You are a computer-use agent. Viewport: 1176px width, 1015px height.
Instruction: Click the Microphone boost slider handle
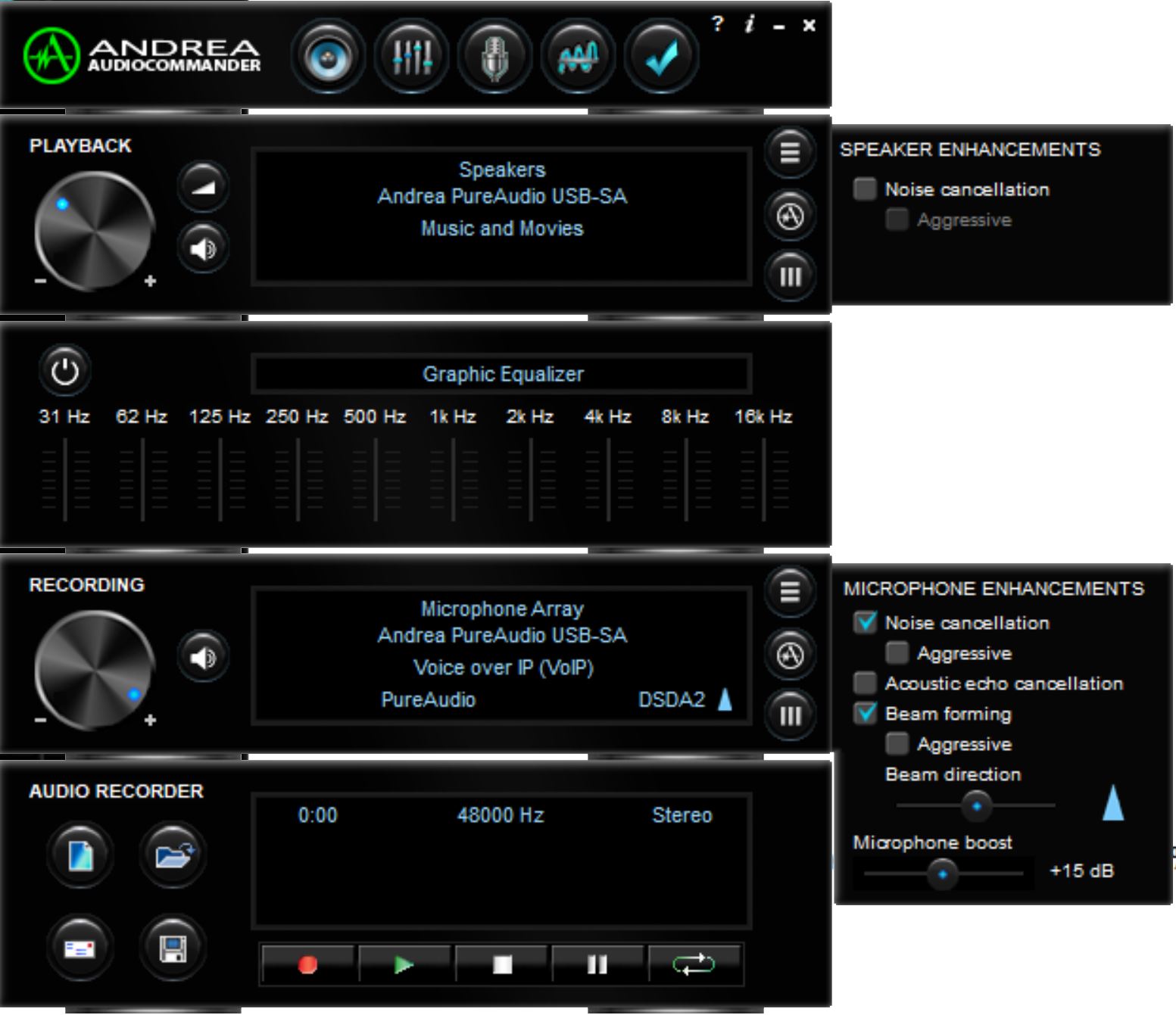[x=942, y=874]
